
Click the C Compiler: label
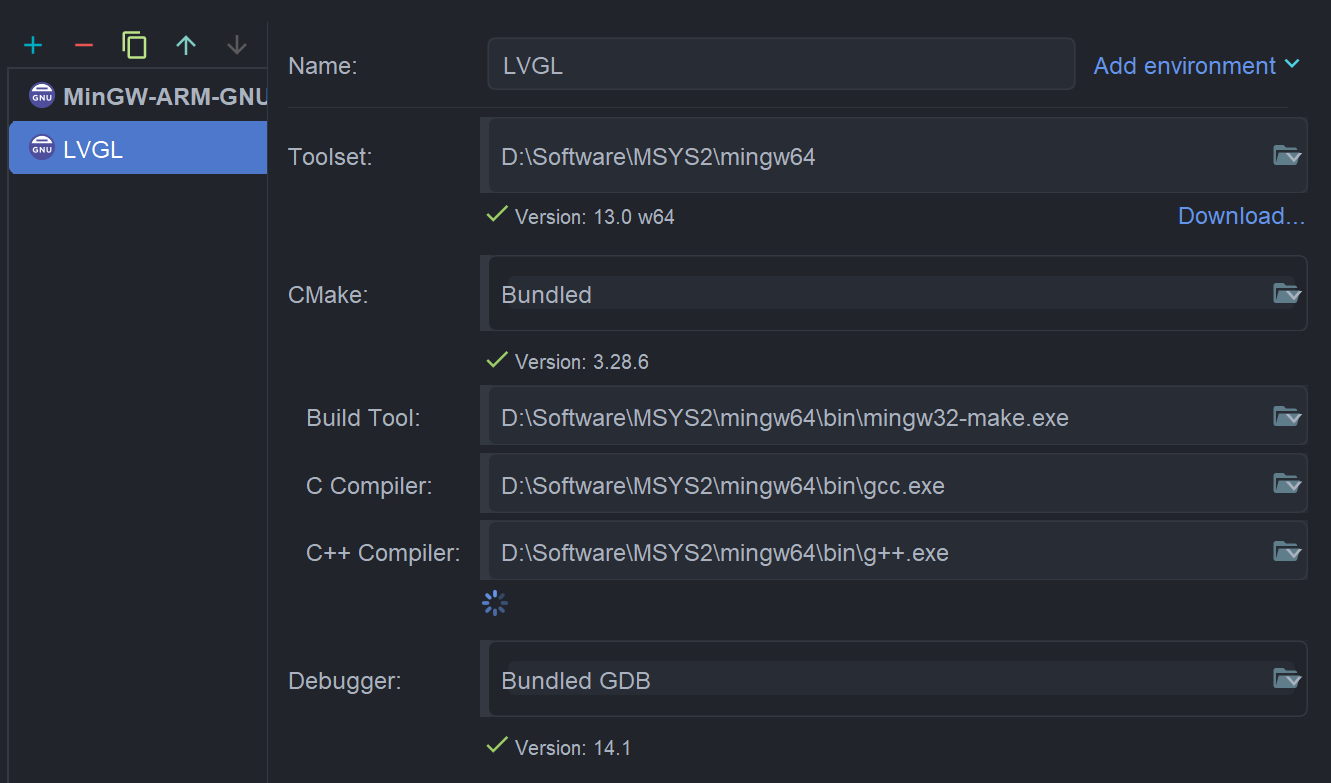(x=369, y=486)
